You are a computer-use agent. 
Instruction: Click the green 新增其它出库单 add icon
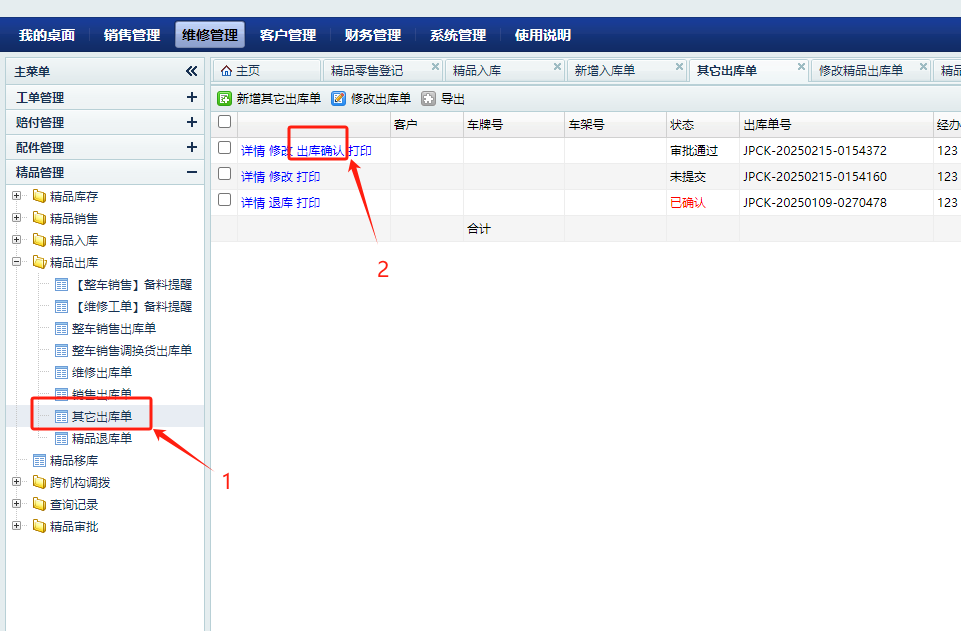coord(225,99)
